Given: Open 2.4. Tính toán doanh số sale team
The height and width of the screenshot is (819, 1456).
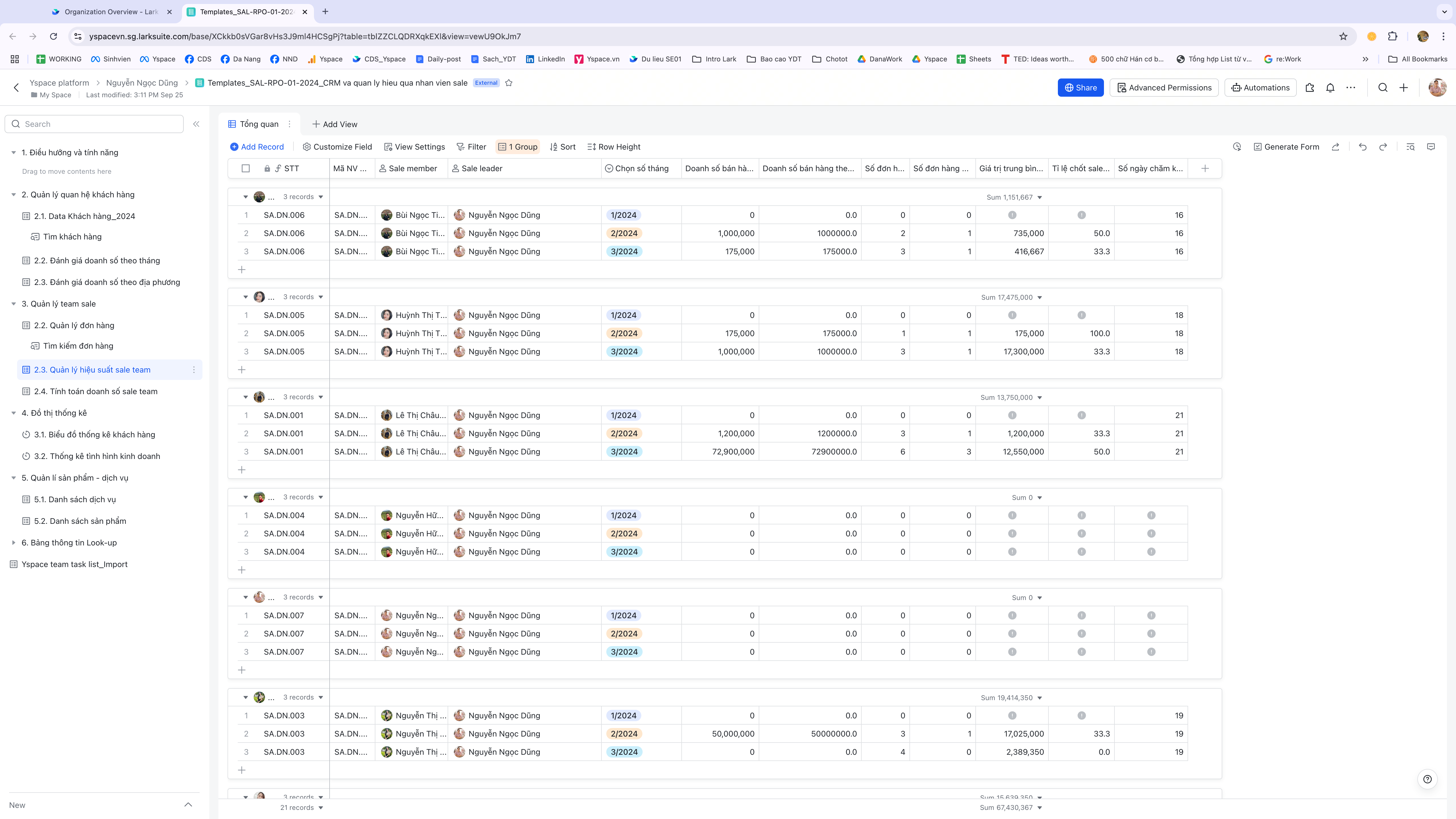Looking at the screenshot, I should point(96,391).
